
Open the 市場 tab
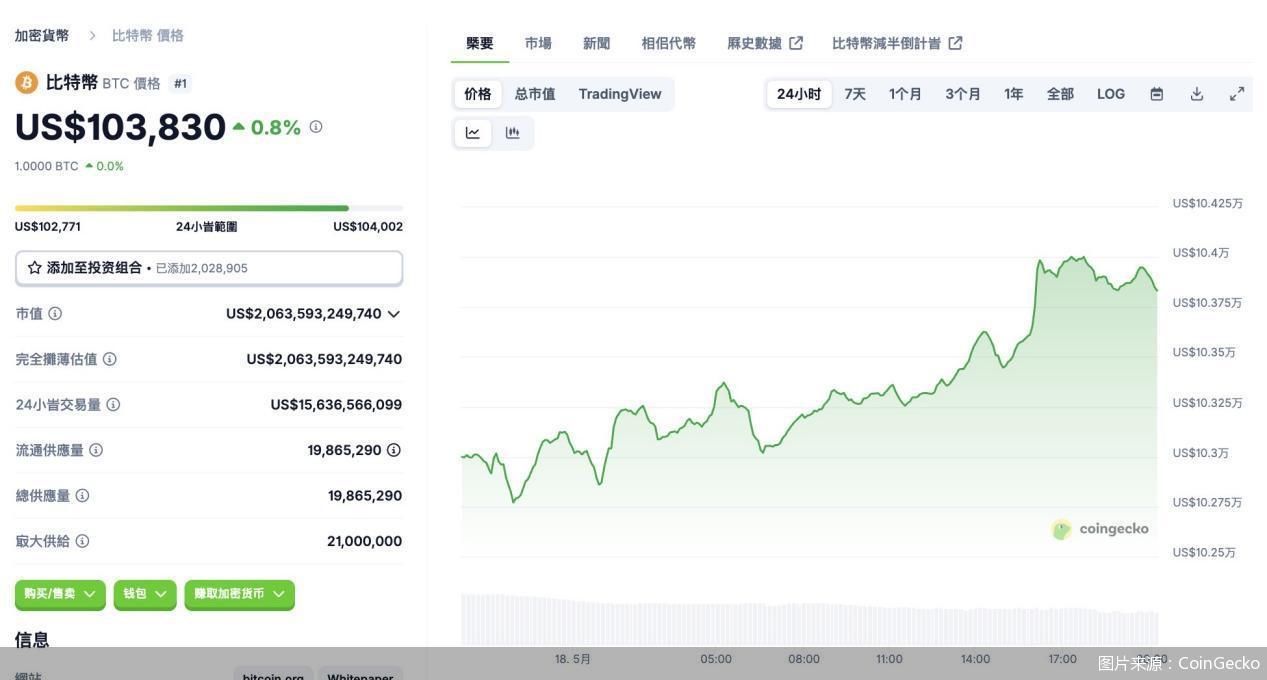pyautogui.click(x=538, y=43)
